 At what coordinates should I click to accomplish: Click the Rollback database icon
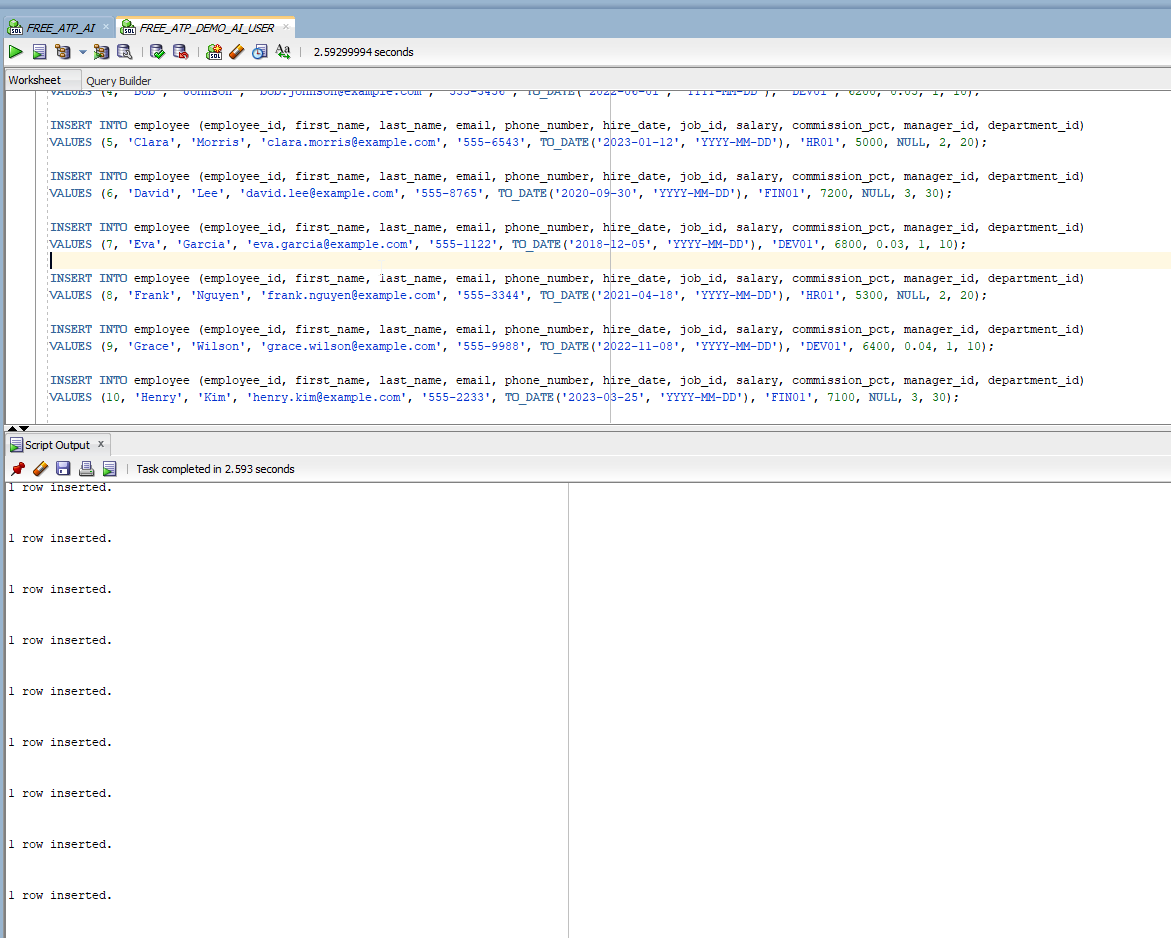(181, 52)
